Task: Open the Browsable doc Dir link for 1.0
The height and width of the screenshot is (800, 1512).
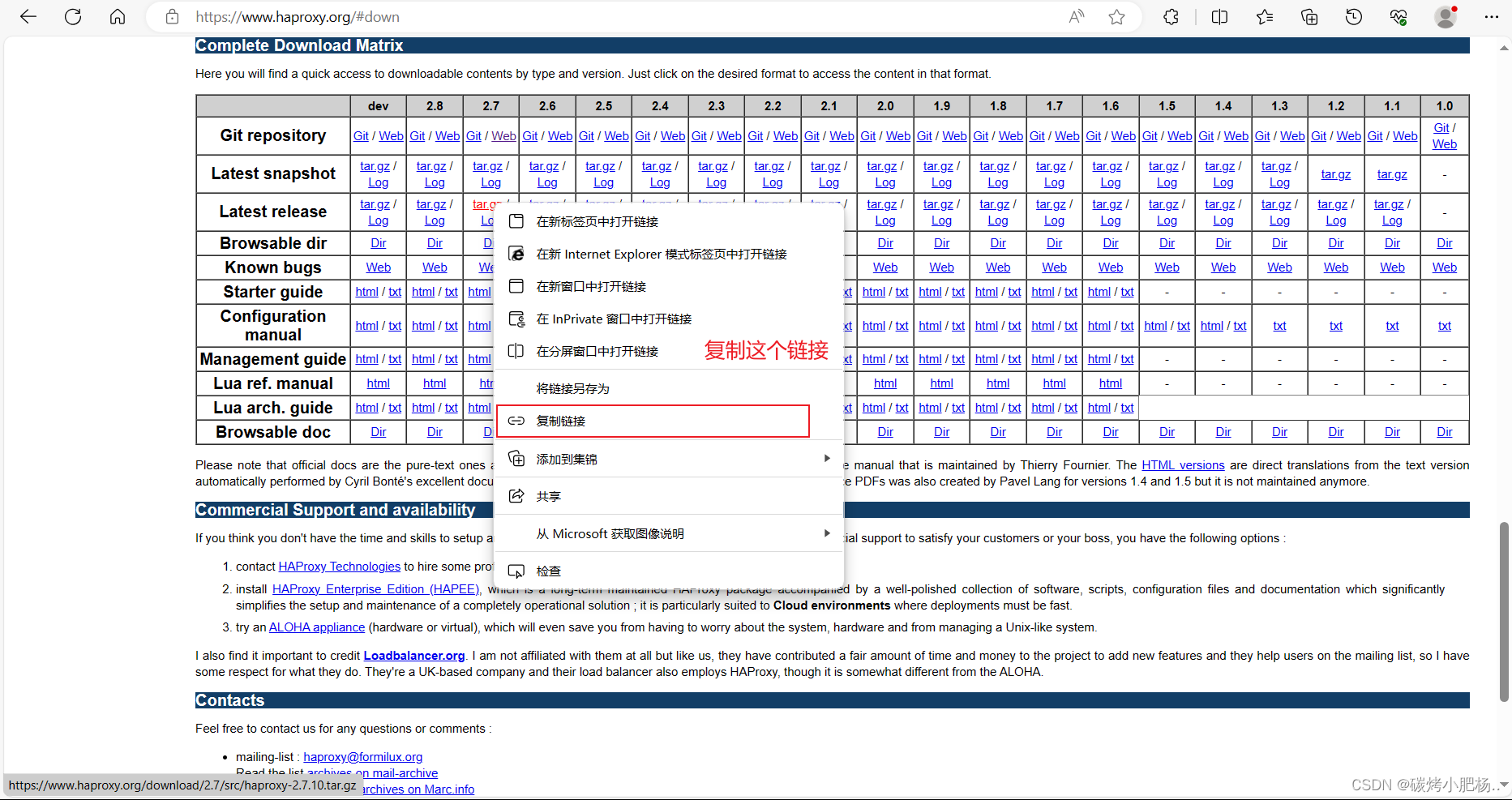Action: pyautogui.click(x=1444, y=431)
